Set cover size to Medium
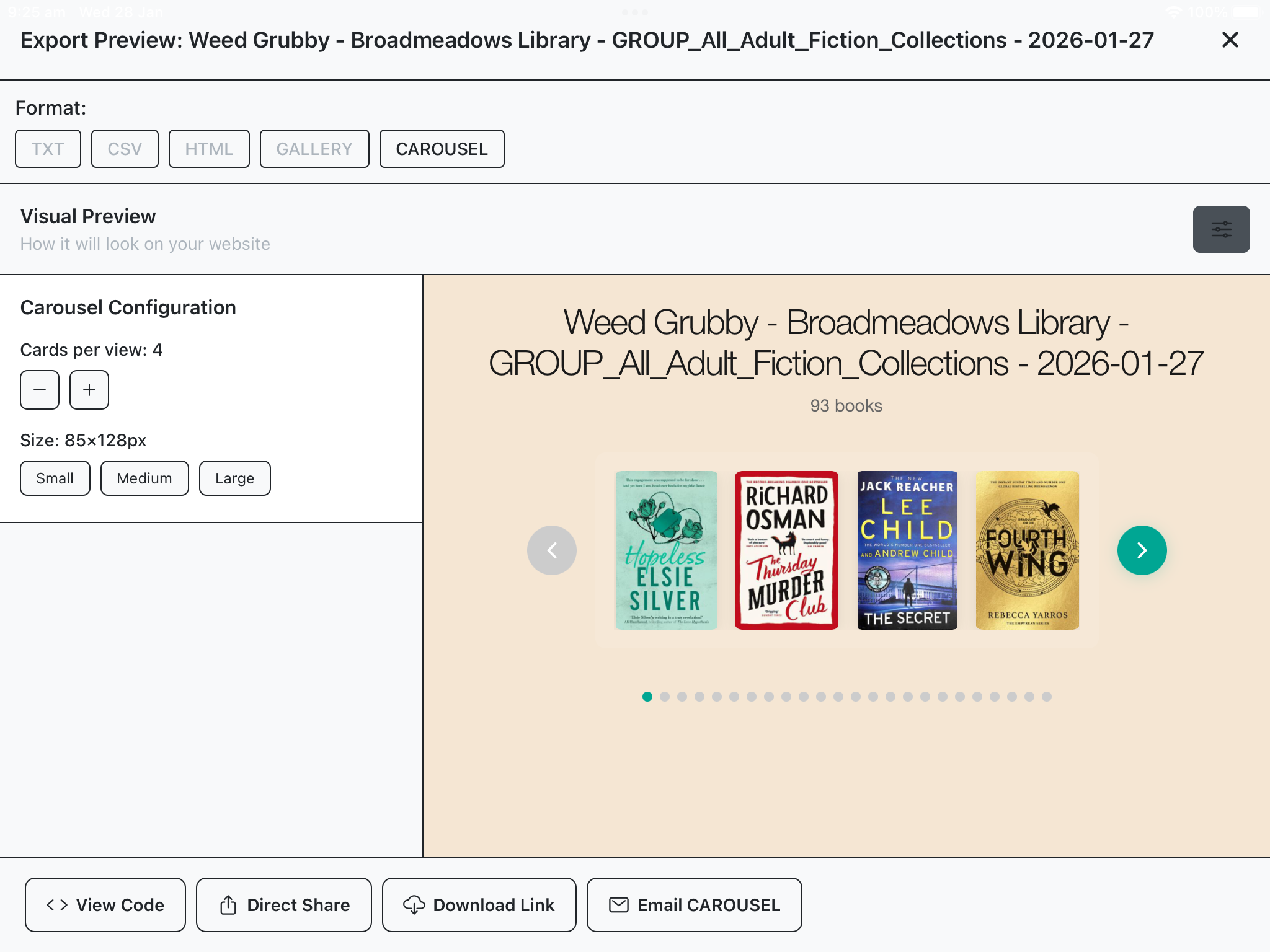The image size is (1270, 952). pos(144,478)
